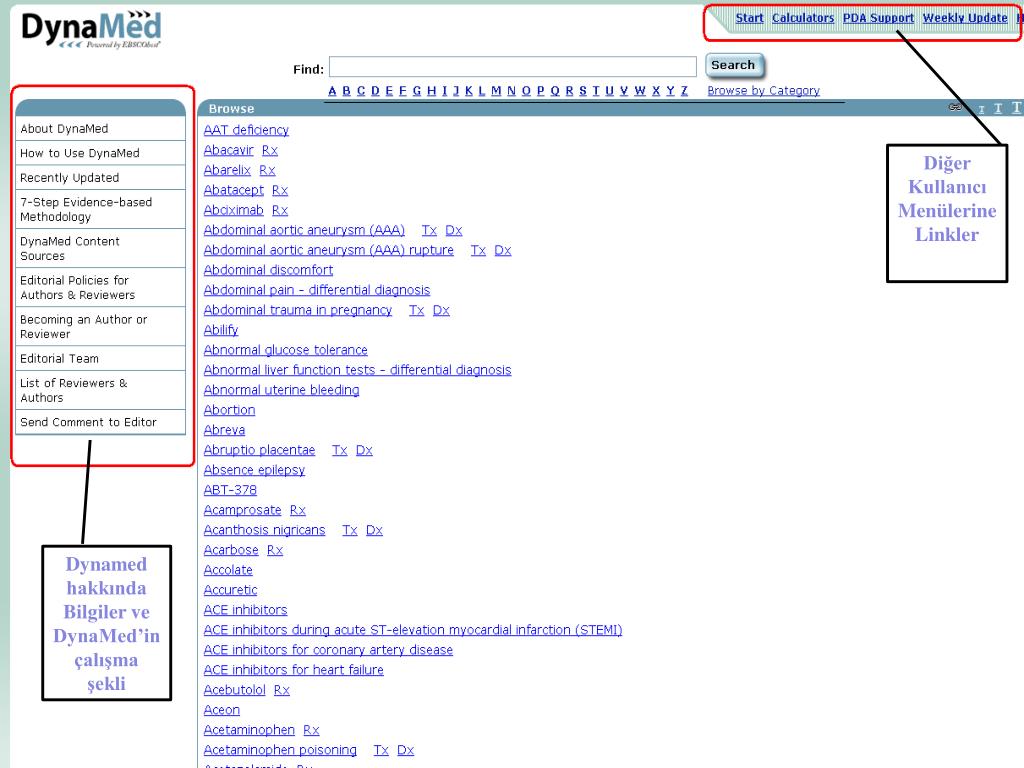This screenshot has width=1024, height=768.
Task: Open Abdominal aortic aneurysm (AAA) topic
Action: [x=304, y=230]
